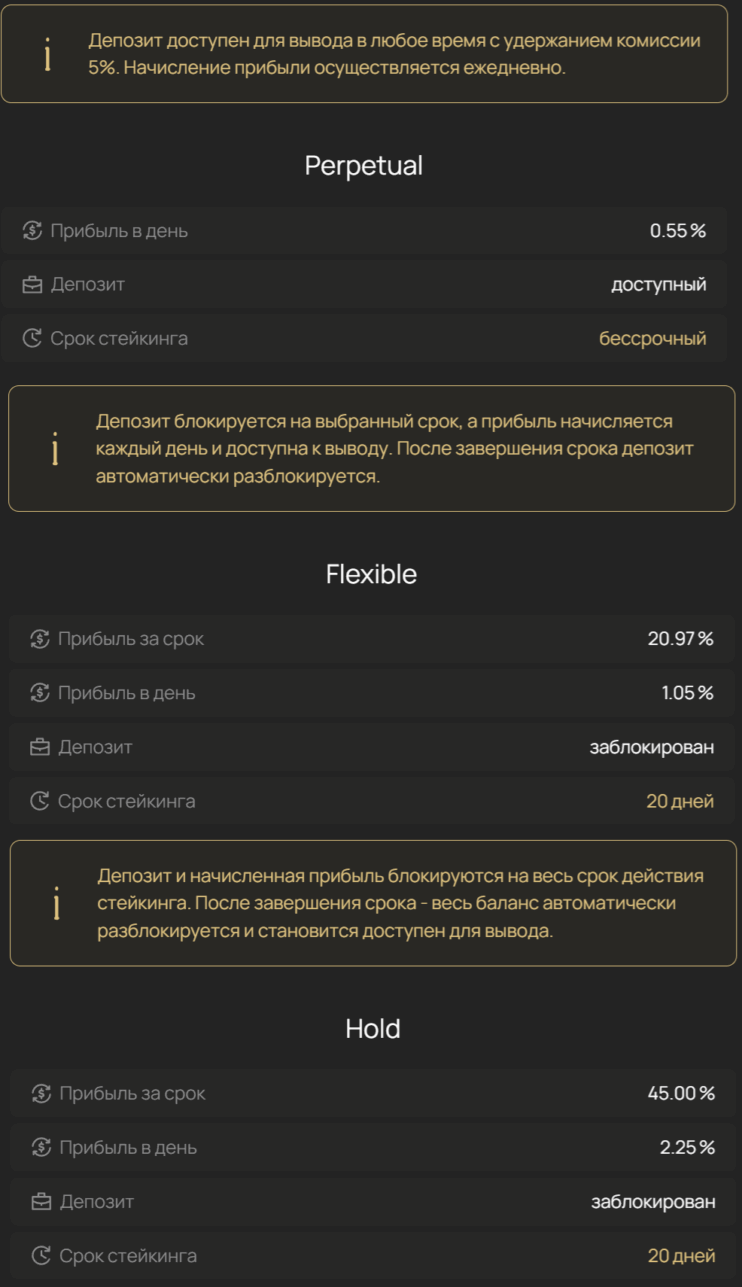Click the staking term clock icon under Hold
Screen dimensions: 742x1287
(41, 1255)
